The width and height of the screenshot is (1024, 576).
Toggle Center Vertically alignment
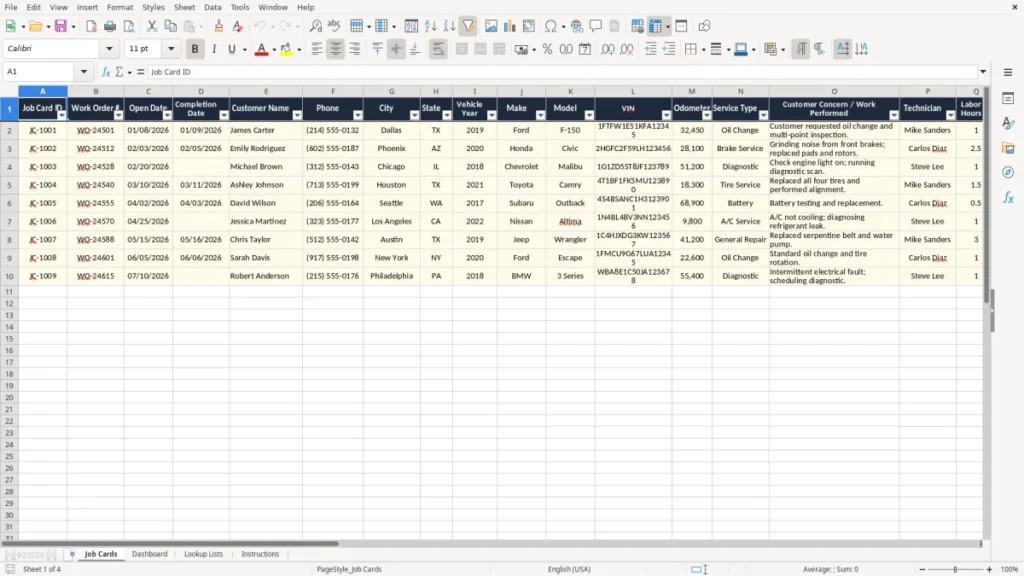click(x=396, y=49)
